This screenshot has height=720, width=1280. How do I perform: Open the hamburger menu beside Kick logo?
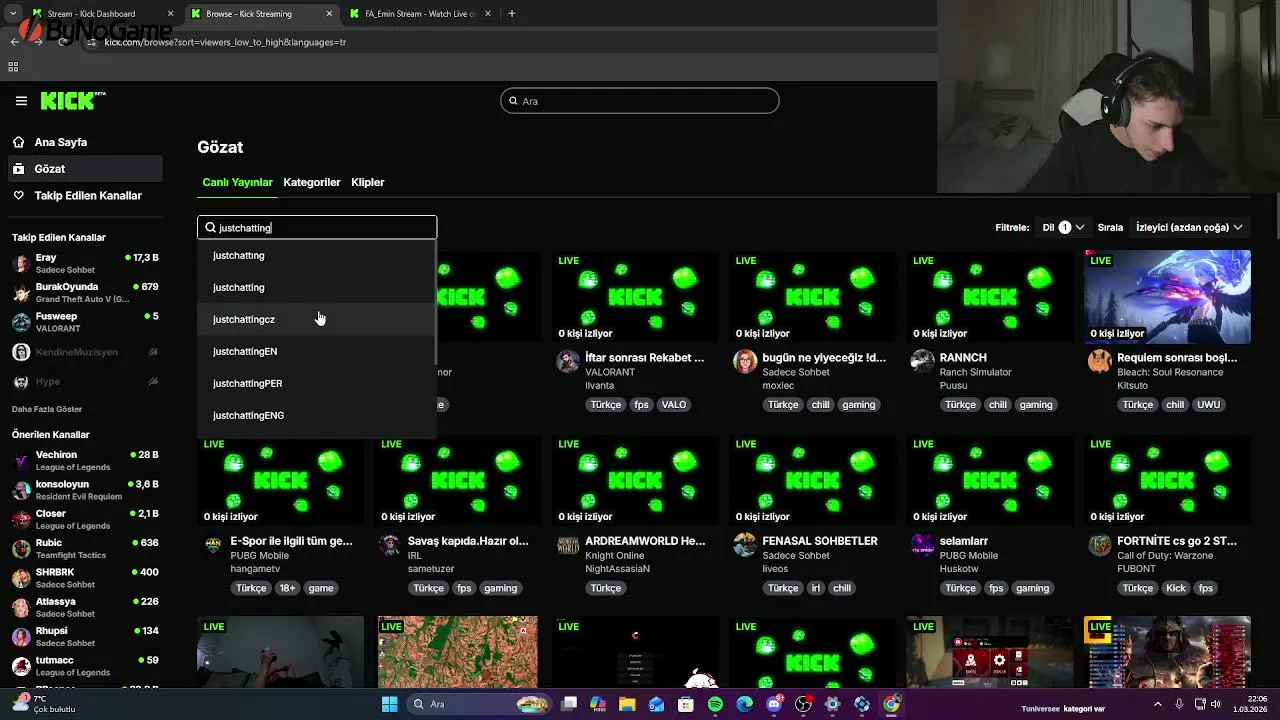tap(21, 101)
